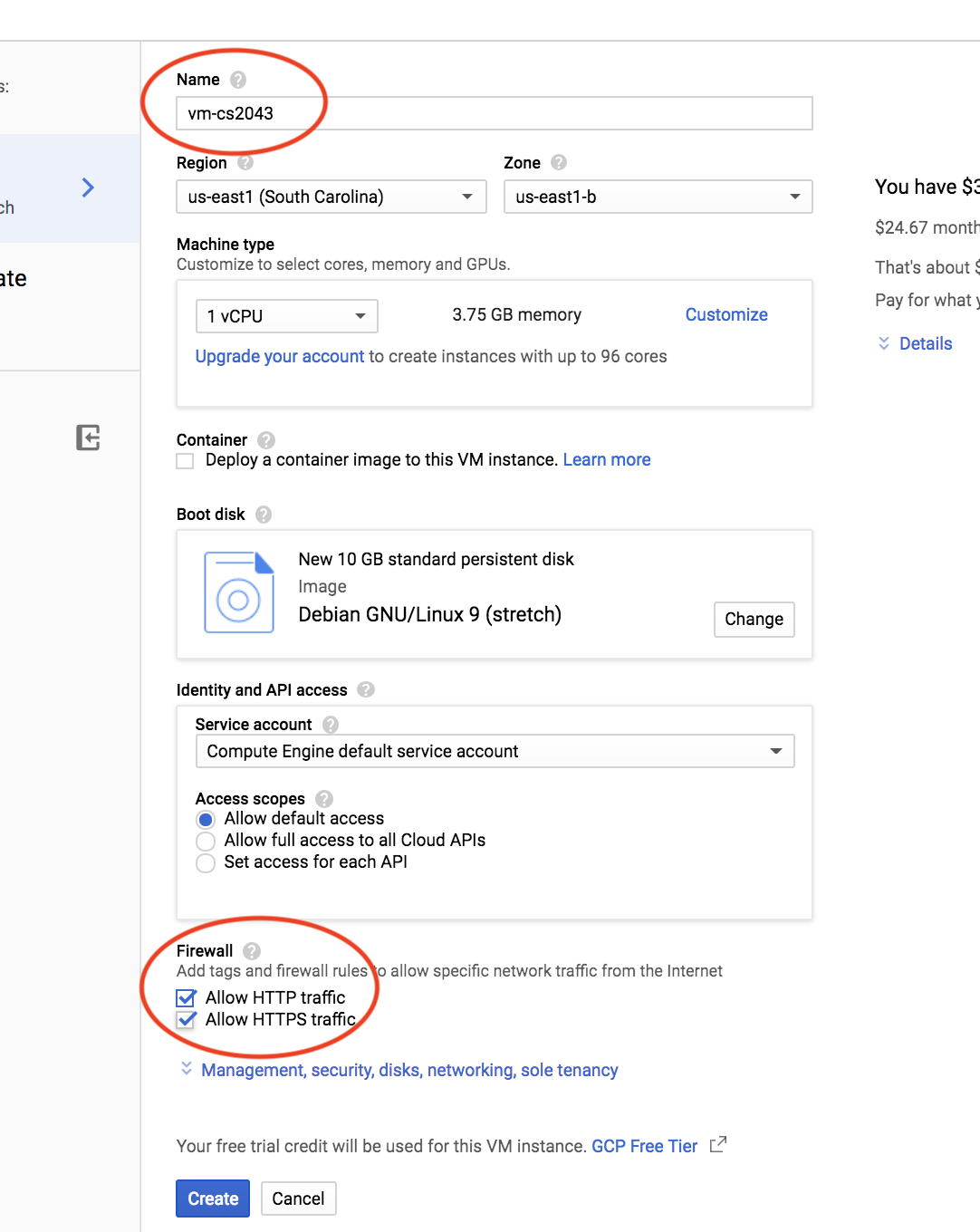Select Allow full access to all Cloud APIs
The image size is (980, 1232).
(x=206, y=842)
